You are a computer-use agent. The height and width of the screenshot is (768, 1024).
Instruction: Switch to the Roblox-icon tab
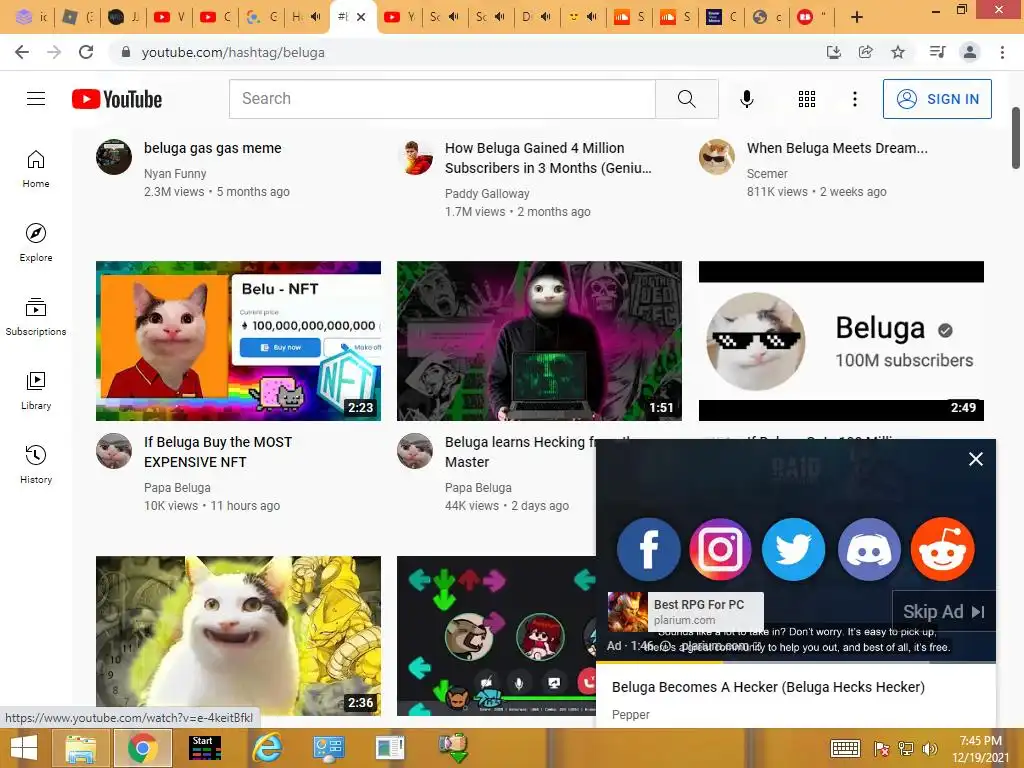tap(78, 17)
